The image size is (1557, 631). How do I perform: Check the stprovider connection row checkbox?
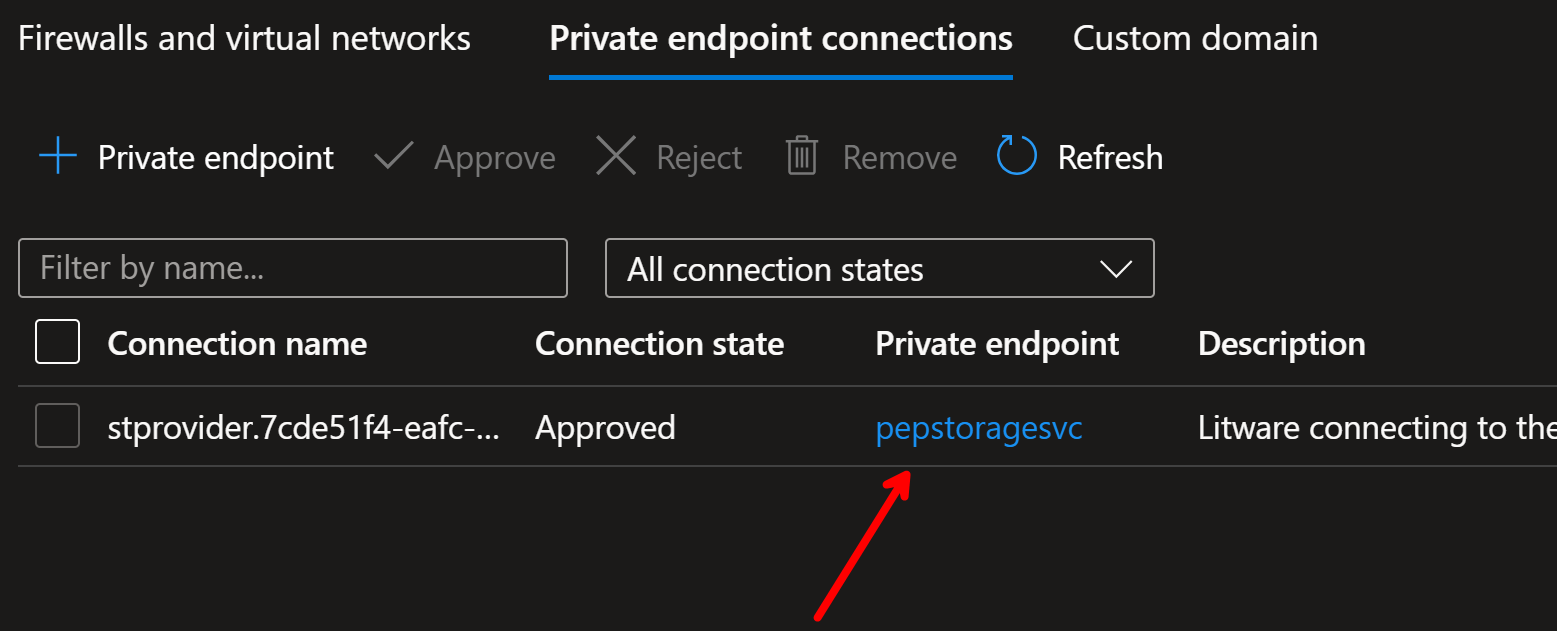pyautogui.click(x=57, y=426)
